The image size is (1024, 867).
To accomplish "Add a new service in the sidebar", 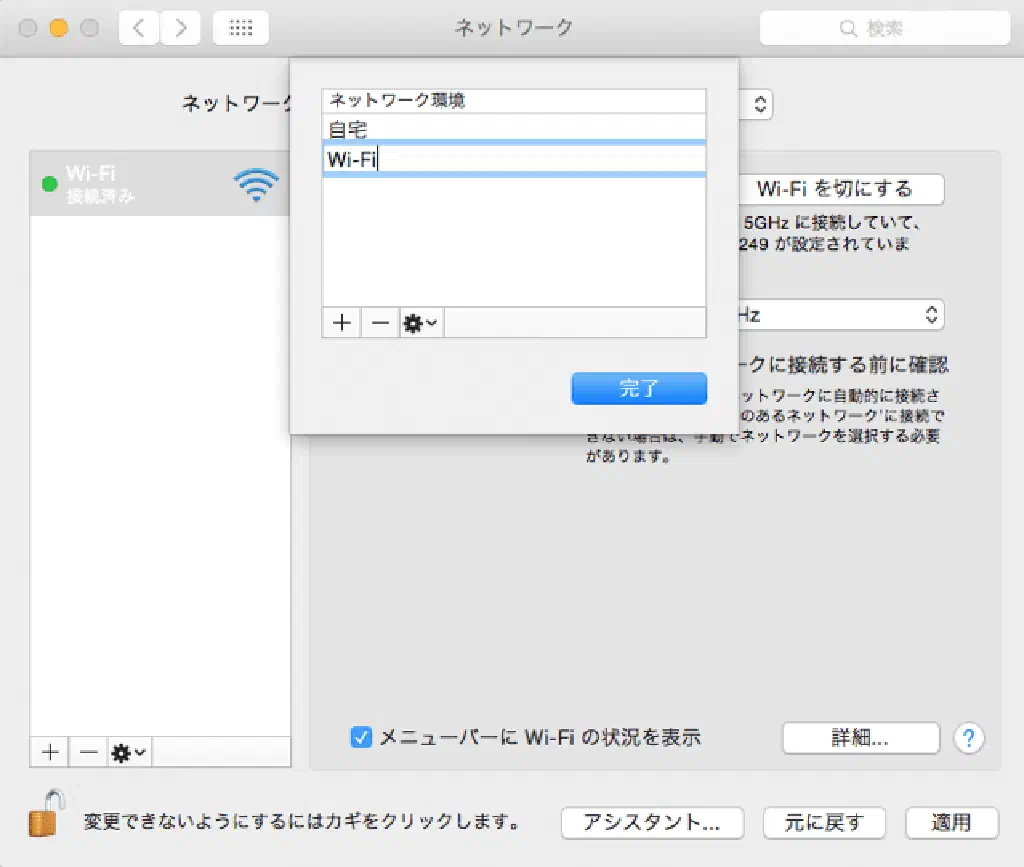I will pos(50,752).
